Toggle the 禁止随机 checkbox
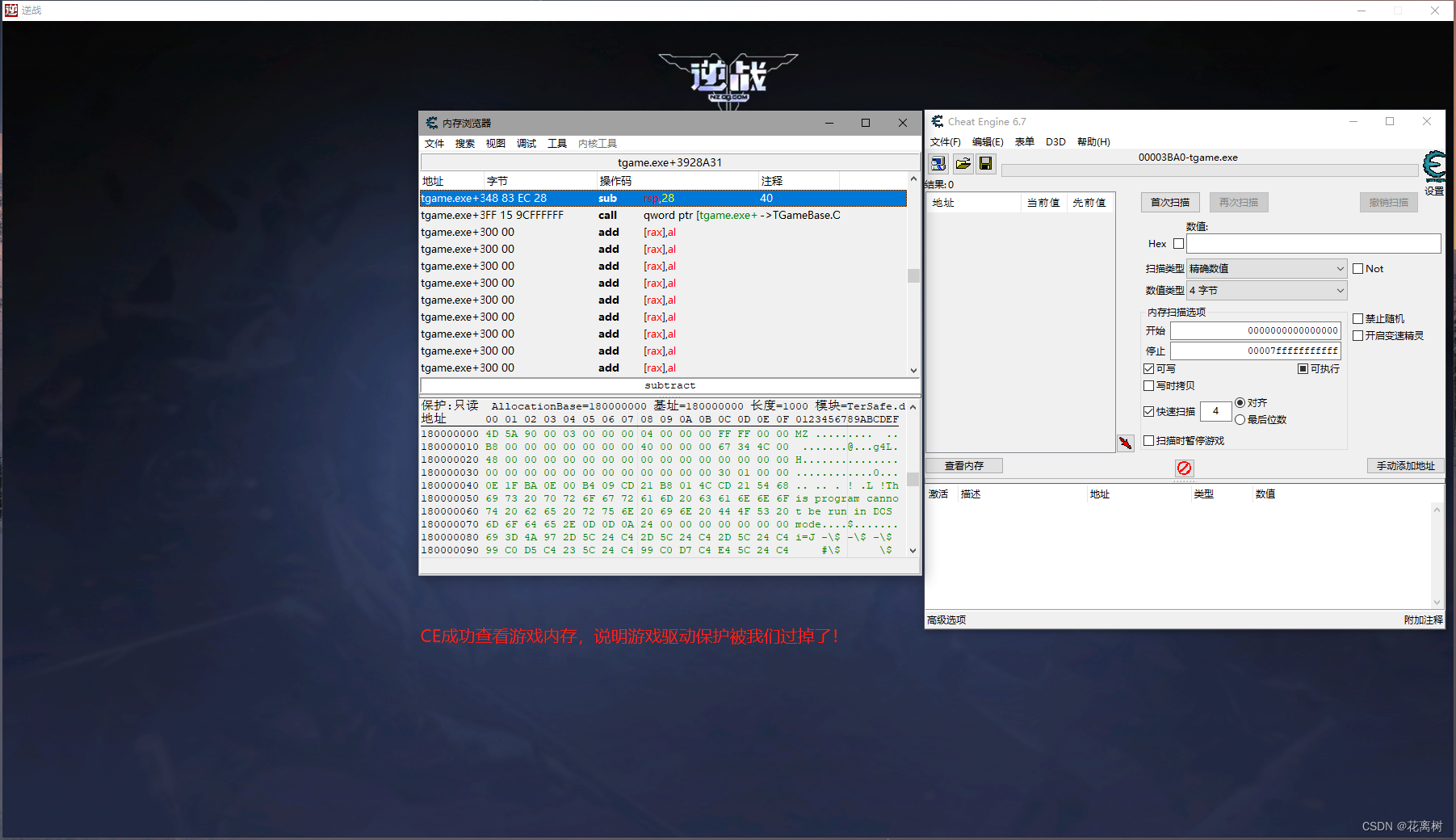 pyautogui.click(x=1357, y=319)
